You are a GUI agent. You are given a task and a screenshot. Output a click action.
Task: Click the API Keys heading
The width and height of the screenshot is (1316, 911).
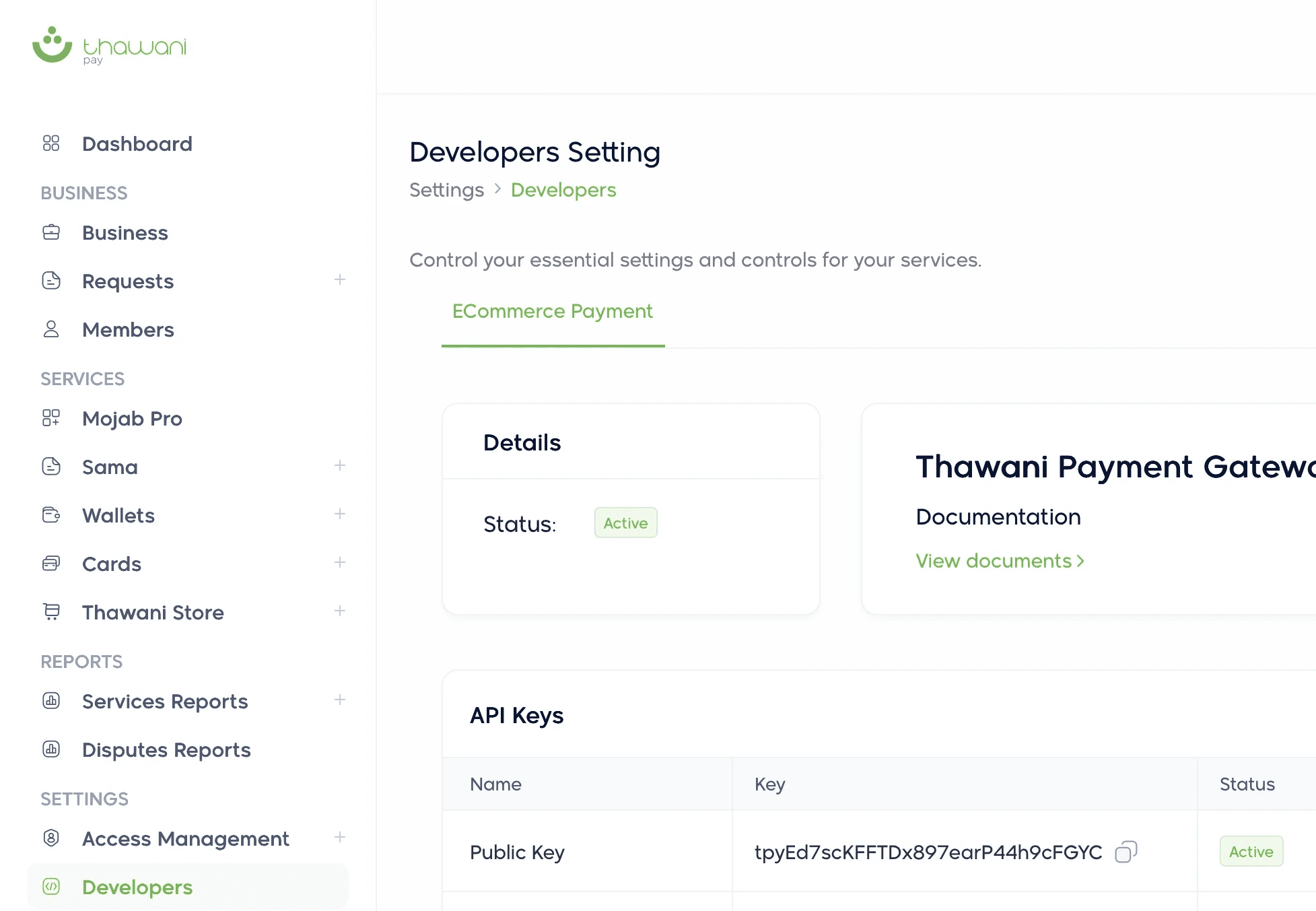pyautogui.click(x=516, y=715)
